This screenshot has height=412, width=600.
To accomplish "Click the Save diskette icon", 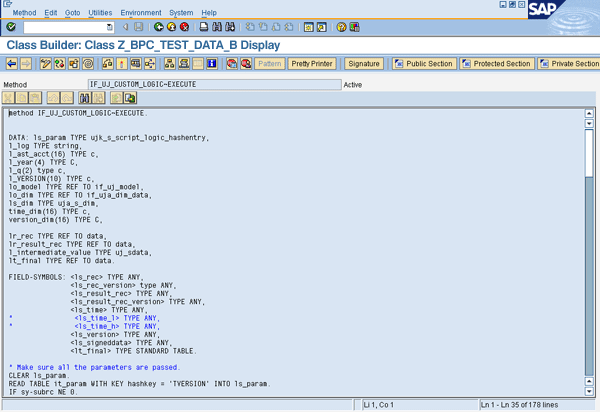I will (139, 27).
